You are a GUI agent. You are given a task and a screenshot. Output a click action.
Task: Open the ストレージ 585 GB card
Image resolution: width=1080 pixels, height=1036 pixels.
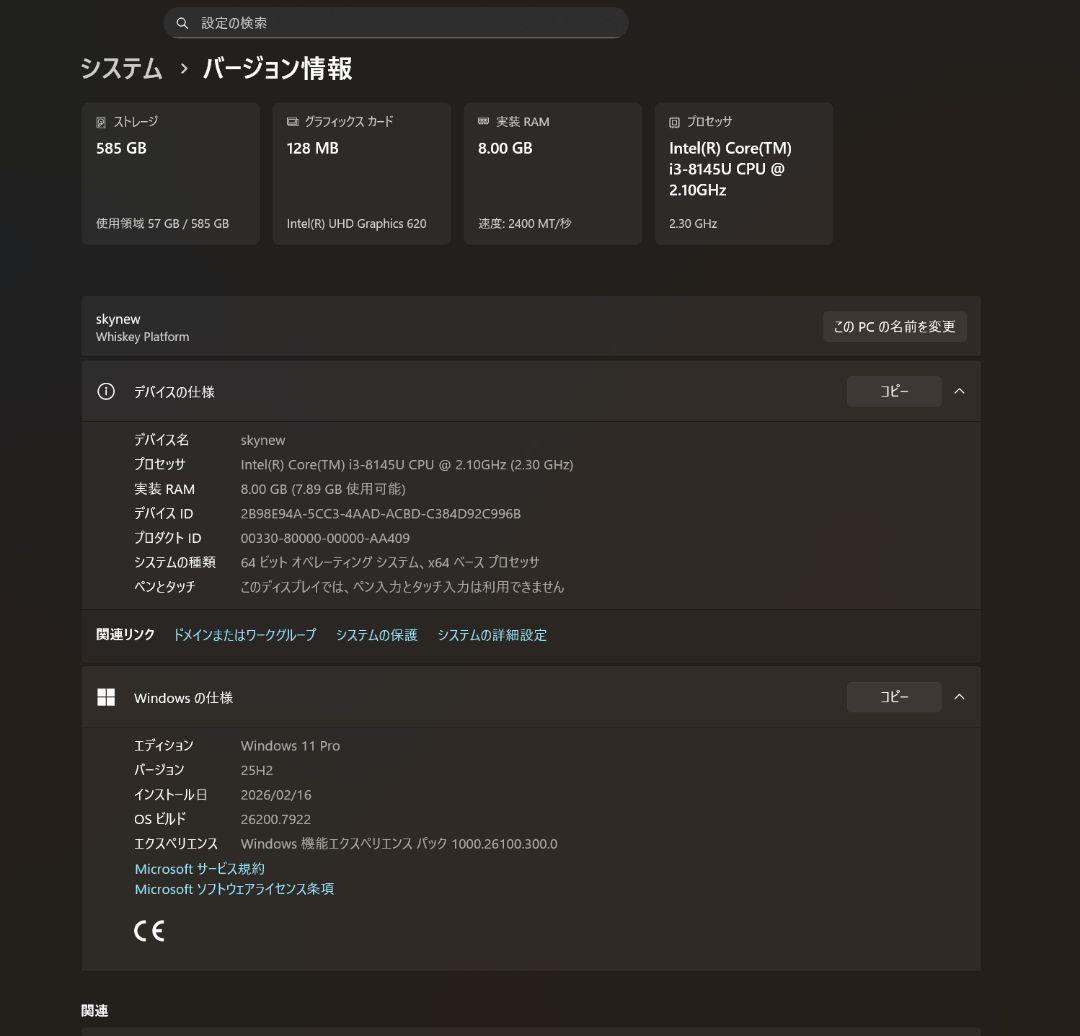[x=171, y=174]
